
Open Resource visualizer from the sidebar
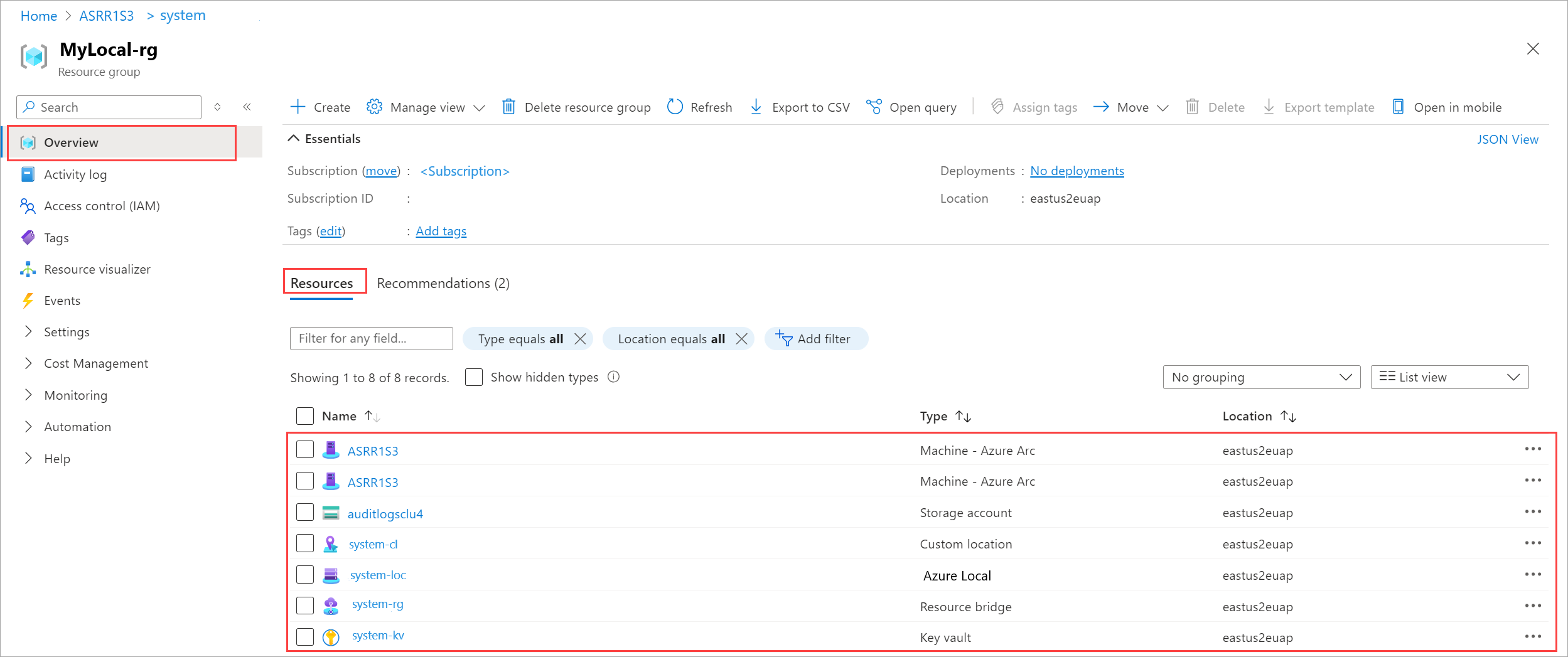click(97, 269)
